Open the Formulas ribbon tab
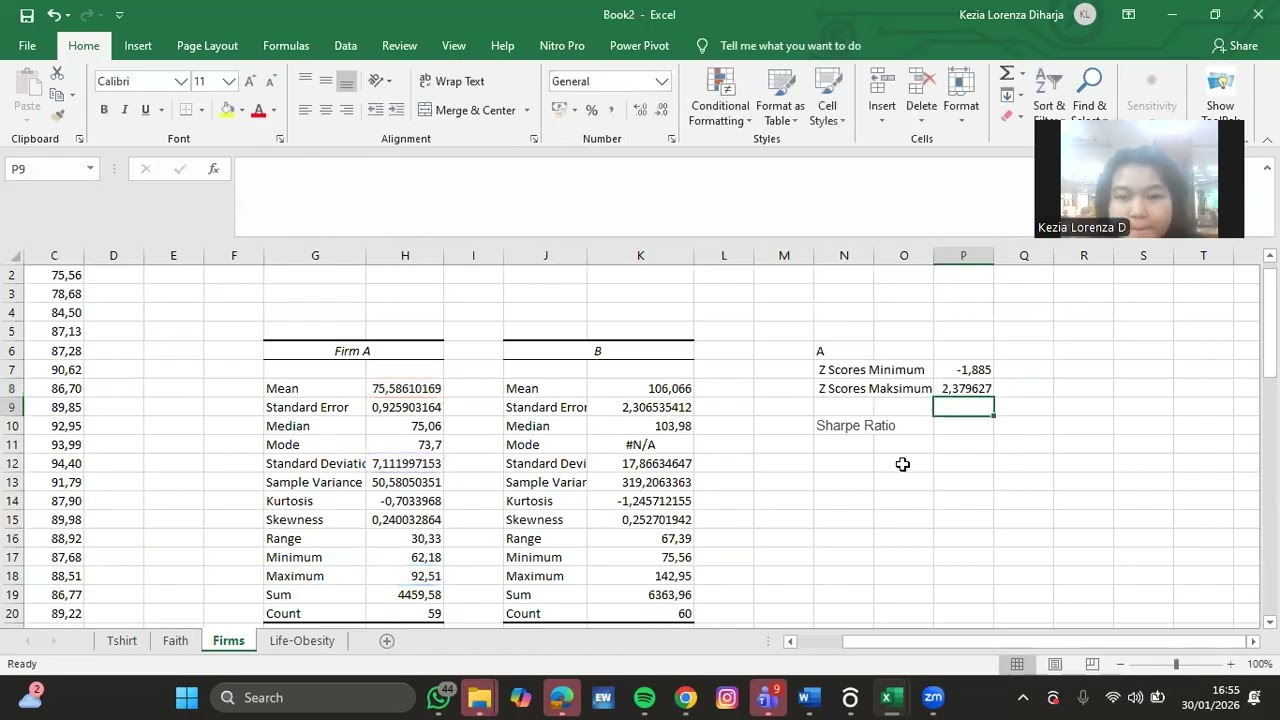This screenshot has height=720, width=1280. pyautogui.click(x=285, y=46)
